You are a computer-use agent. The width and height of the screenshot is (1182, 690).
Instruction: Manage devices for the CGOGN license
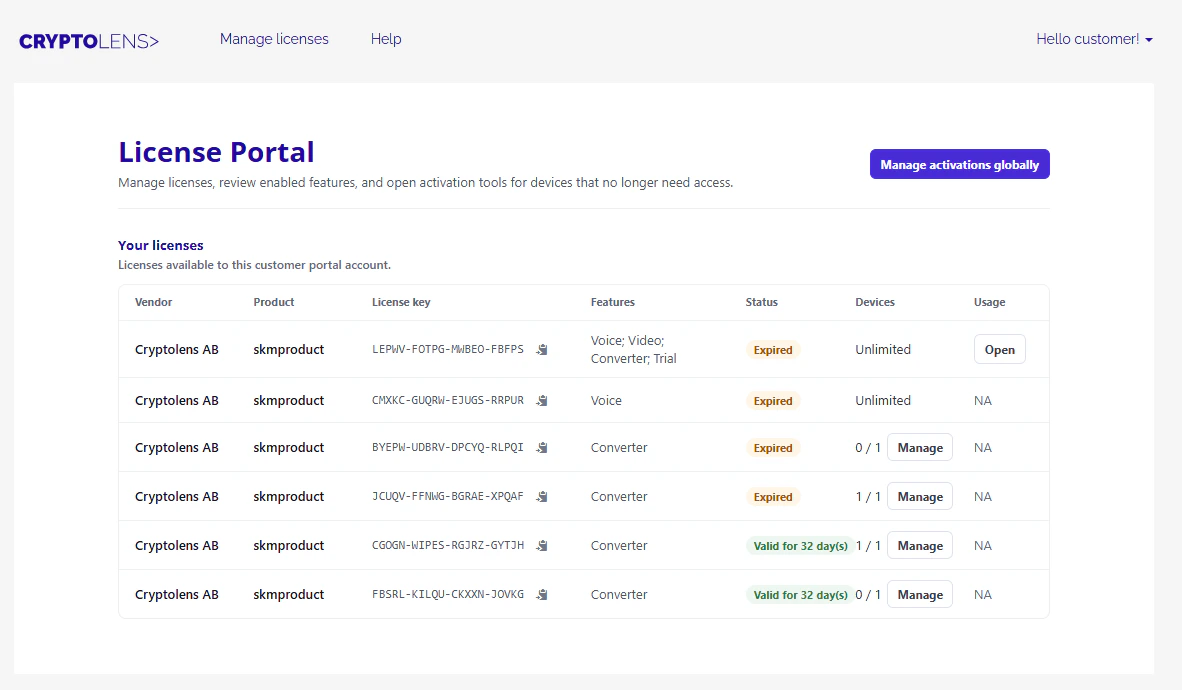click(920, 545)
